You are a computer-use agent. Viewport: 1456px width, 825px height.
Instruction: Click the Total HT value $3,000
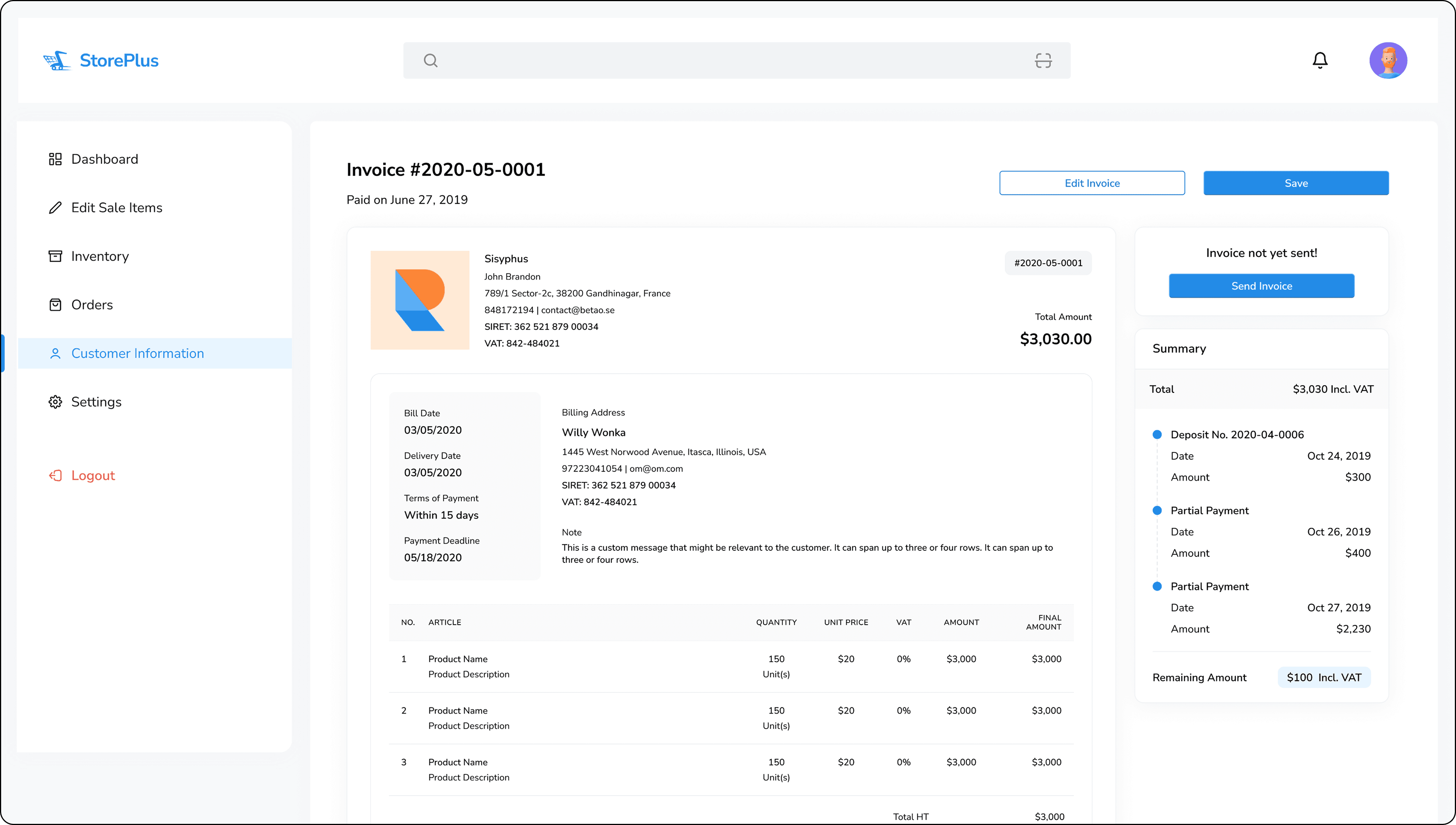pyautogui.click(x=1049, y=817)
